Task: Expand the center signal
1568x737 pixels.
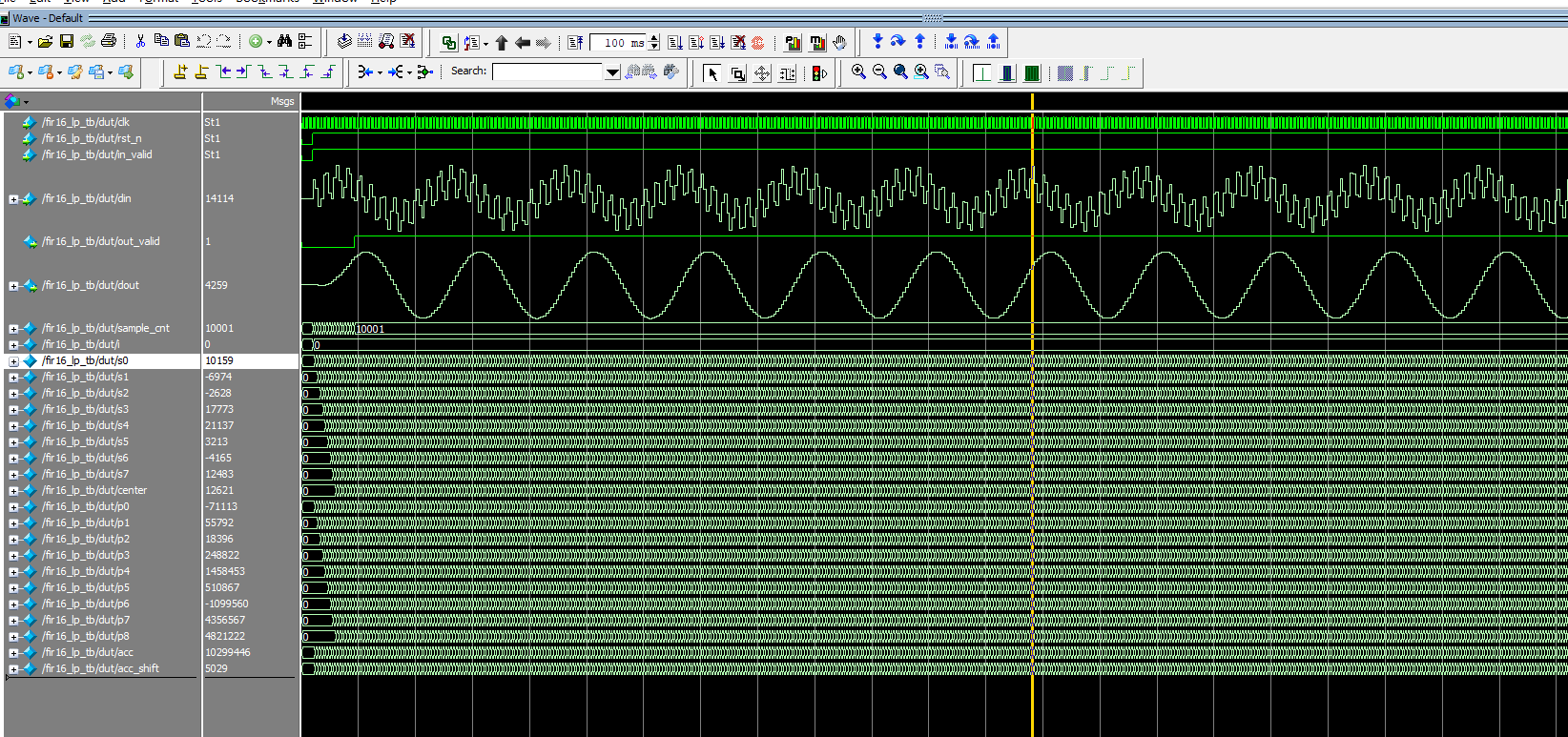Action: point(13,491)
